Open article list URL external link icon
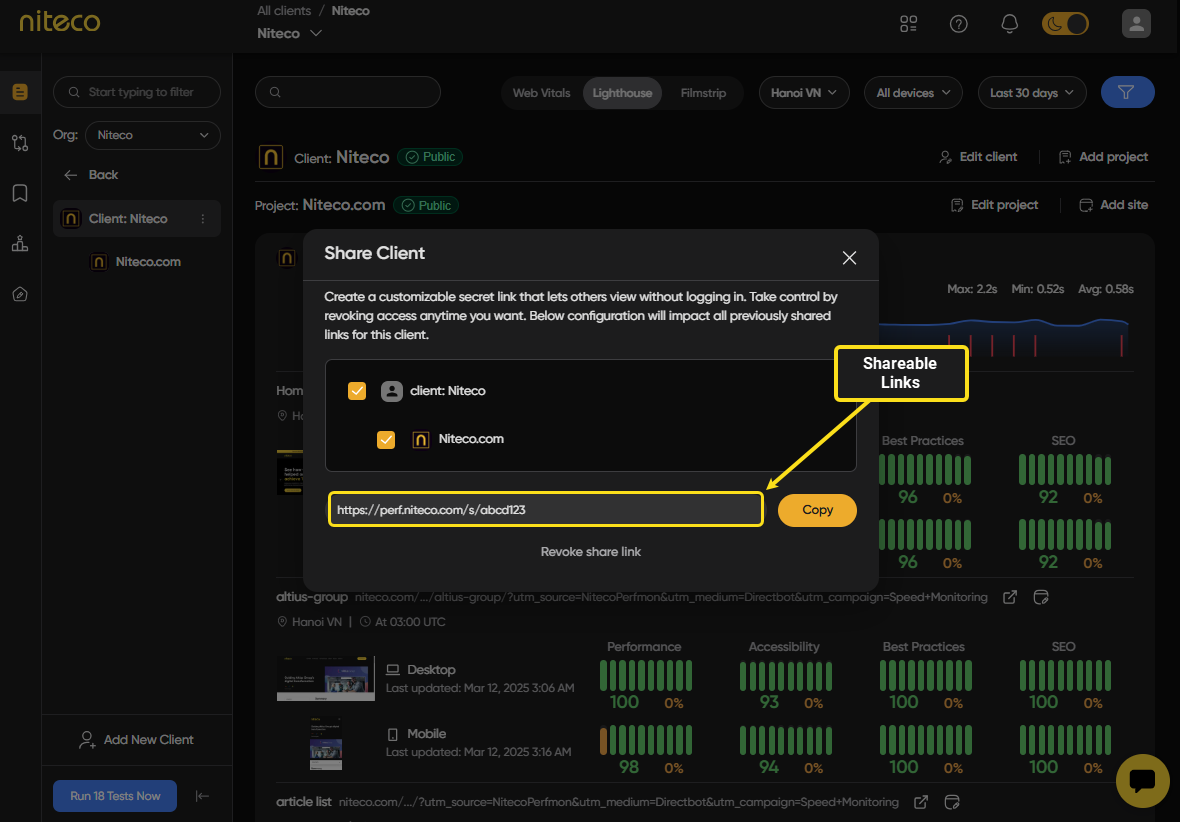1180x822 pixels. (920, 802)
